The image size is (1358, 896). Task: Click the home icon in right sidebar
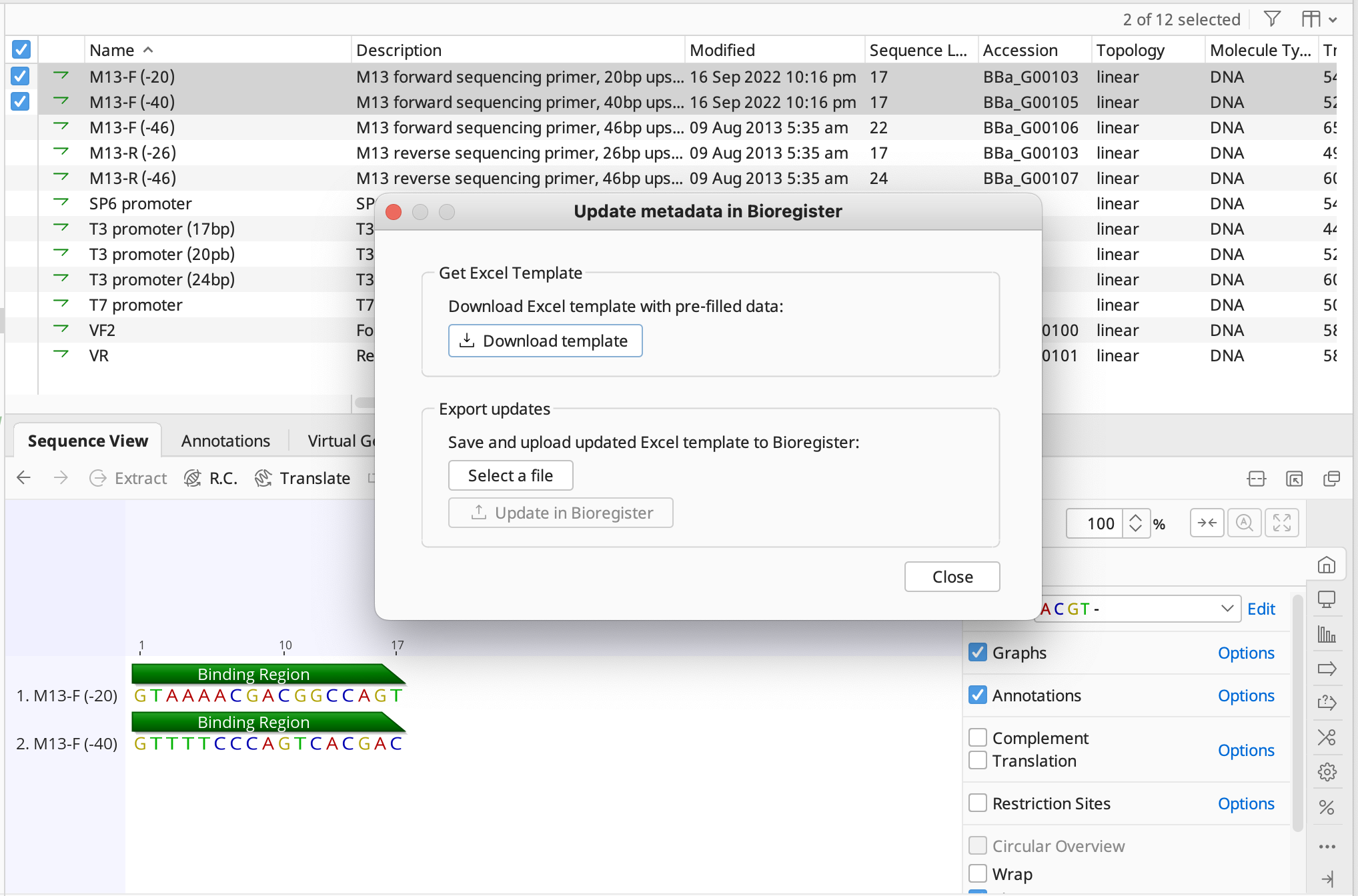tap(1327, 564)
